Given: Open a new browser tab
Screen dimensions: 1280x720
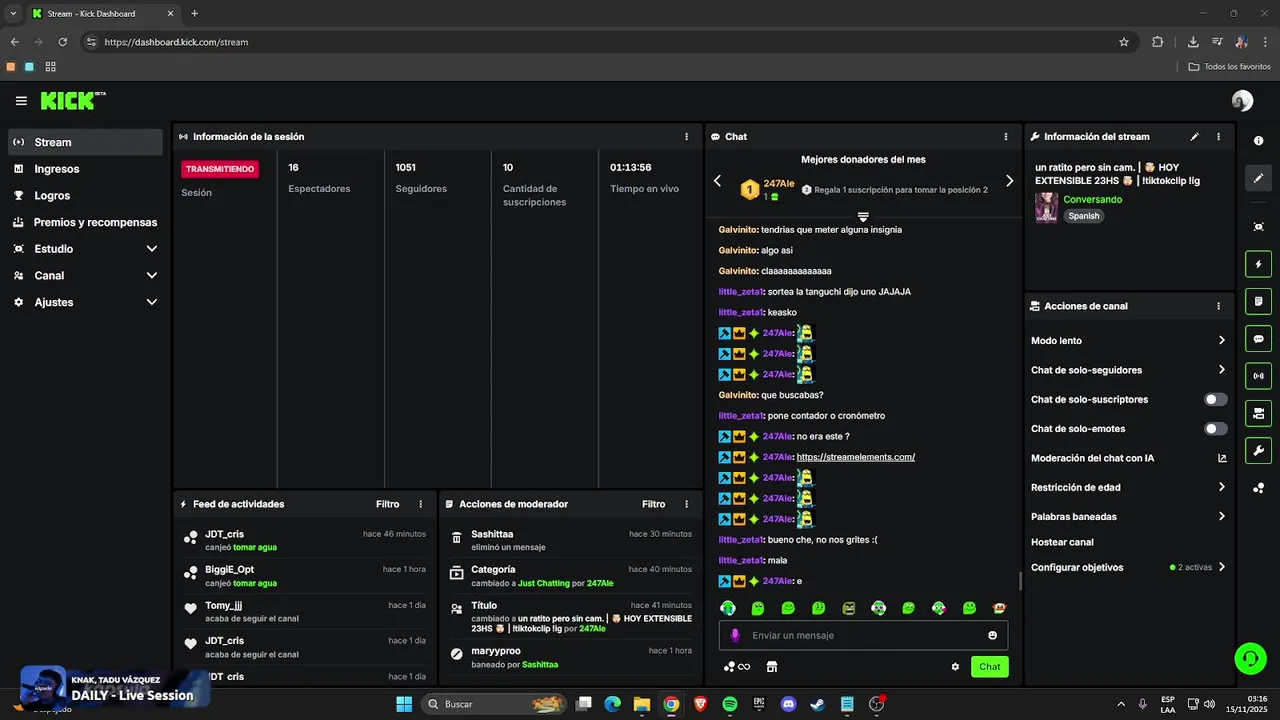Looking at the screenshot, I should (x=194, y=13).
